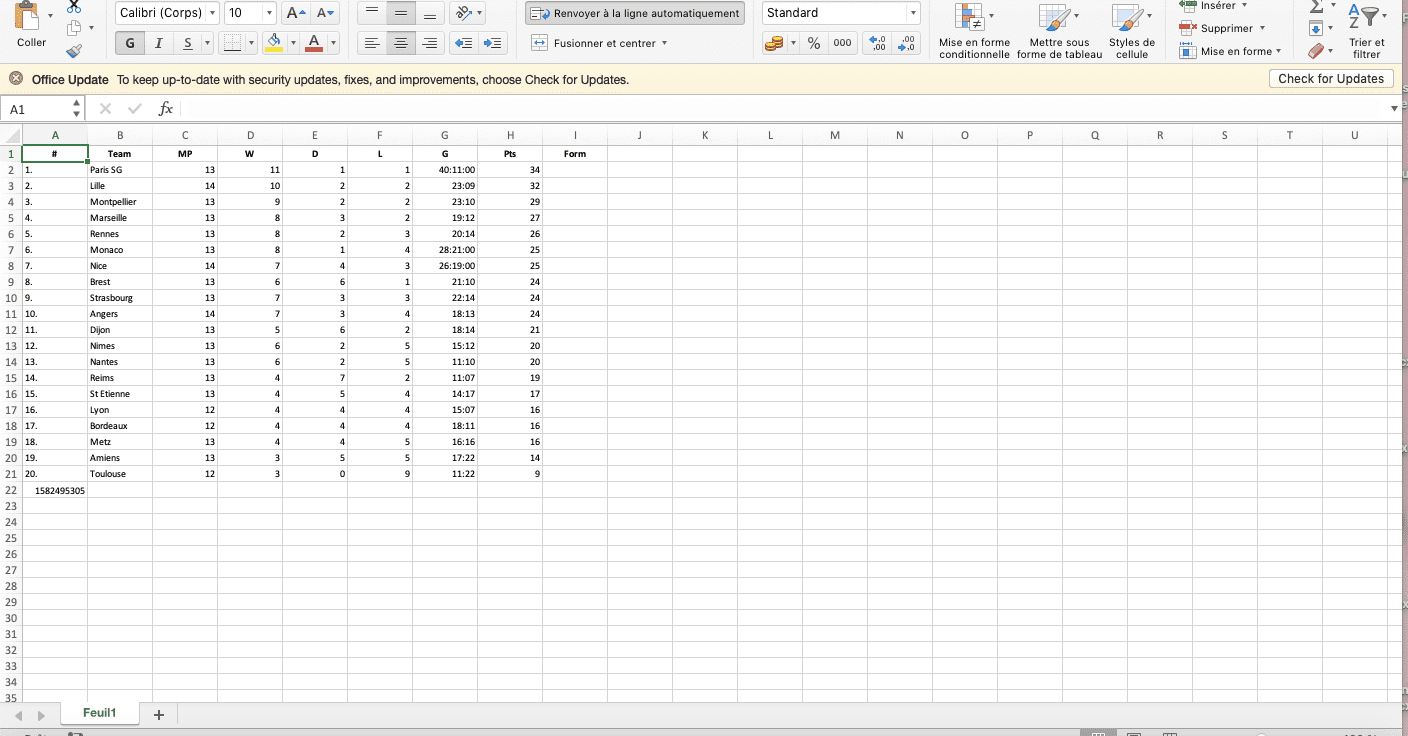
Task: Open the Fusionner et centrer dropdown arrow
Action: point(664,43)
